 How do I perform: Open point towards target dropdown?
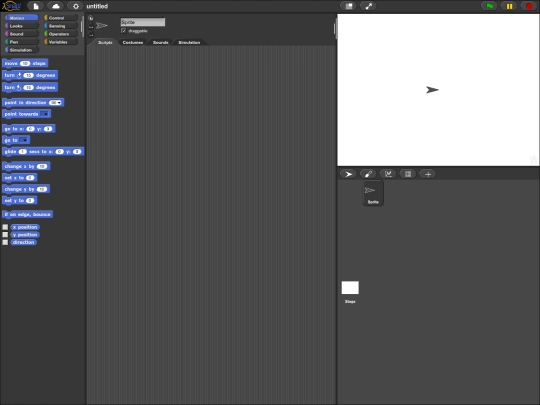[45, 114]
